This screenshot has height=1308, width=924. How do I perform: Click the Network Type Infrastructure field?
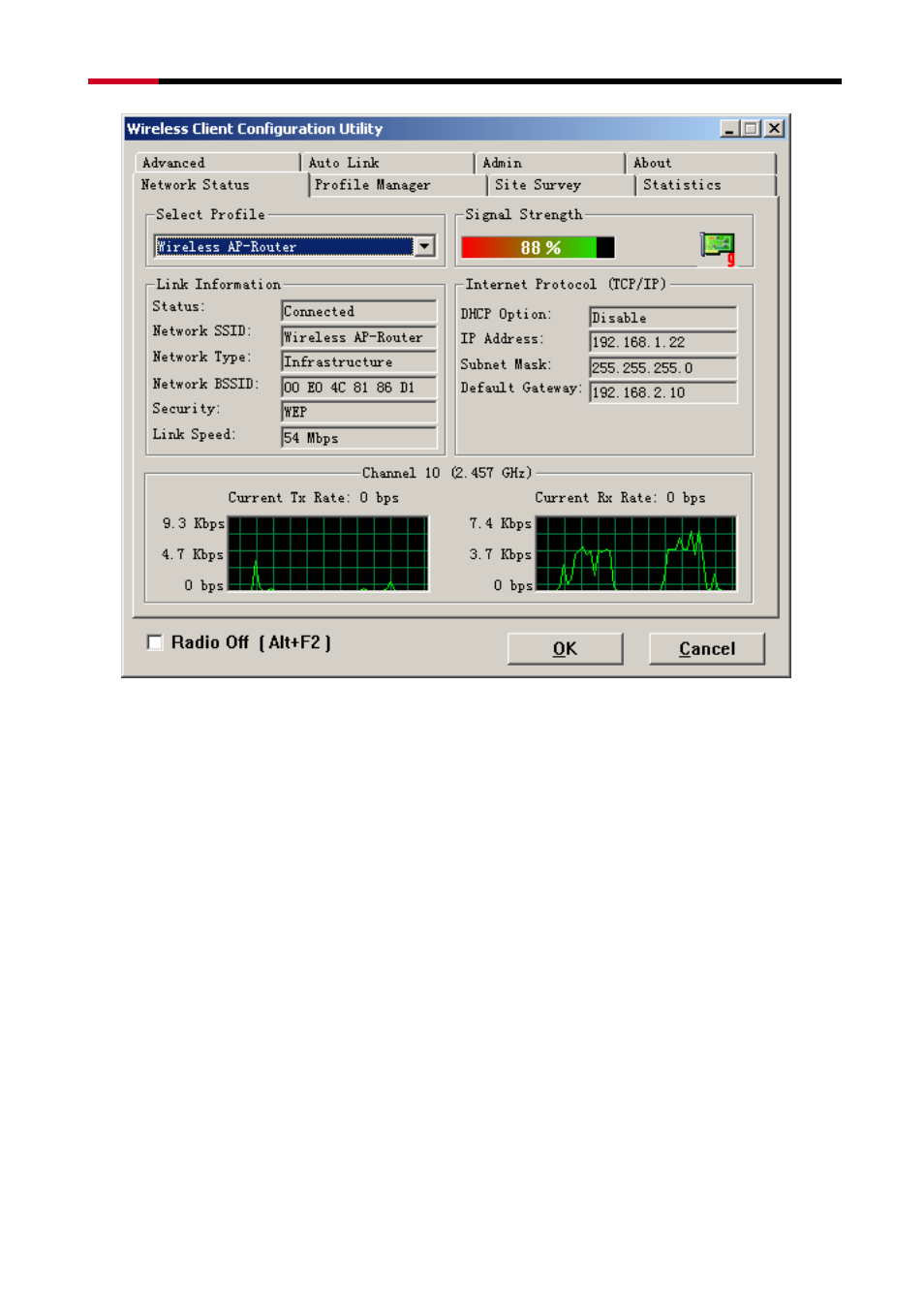click(x=359, y=361)
